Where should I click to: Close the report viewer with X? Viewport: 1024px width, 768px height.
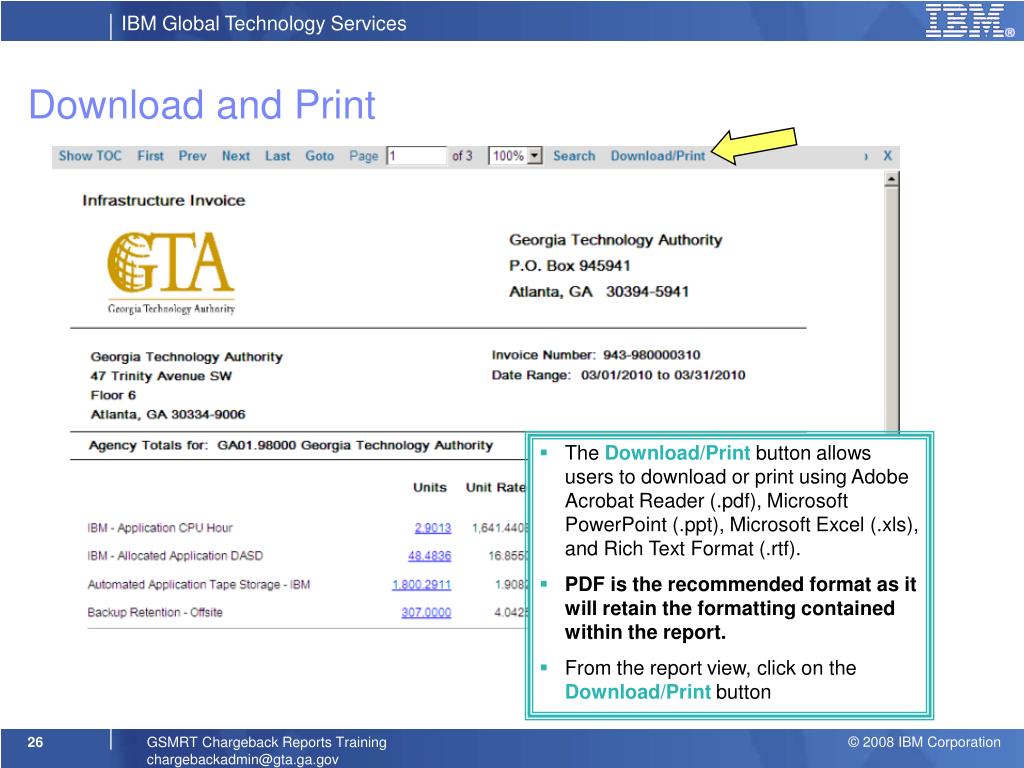point(888,156)
